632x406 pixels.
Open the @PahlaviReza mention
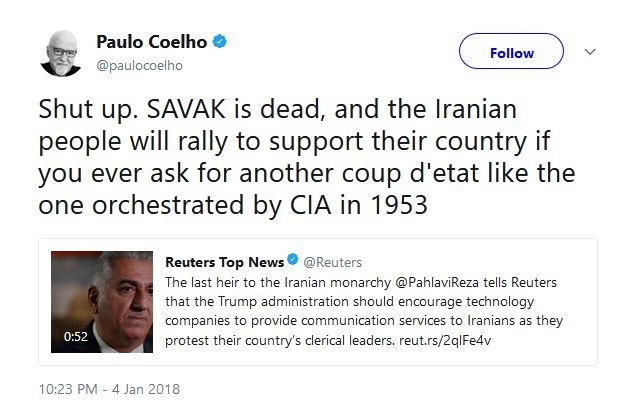coord(437,282)
